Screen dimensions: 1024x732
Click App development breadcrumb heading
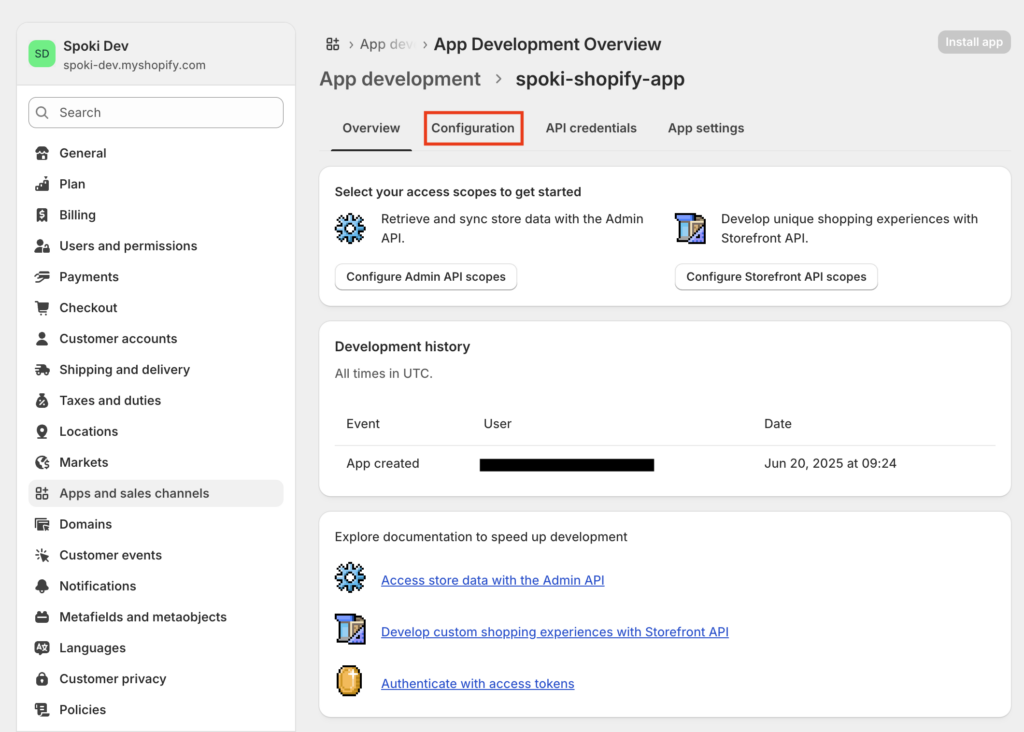(400, 79)
